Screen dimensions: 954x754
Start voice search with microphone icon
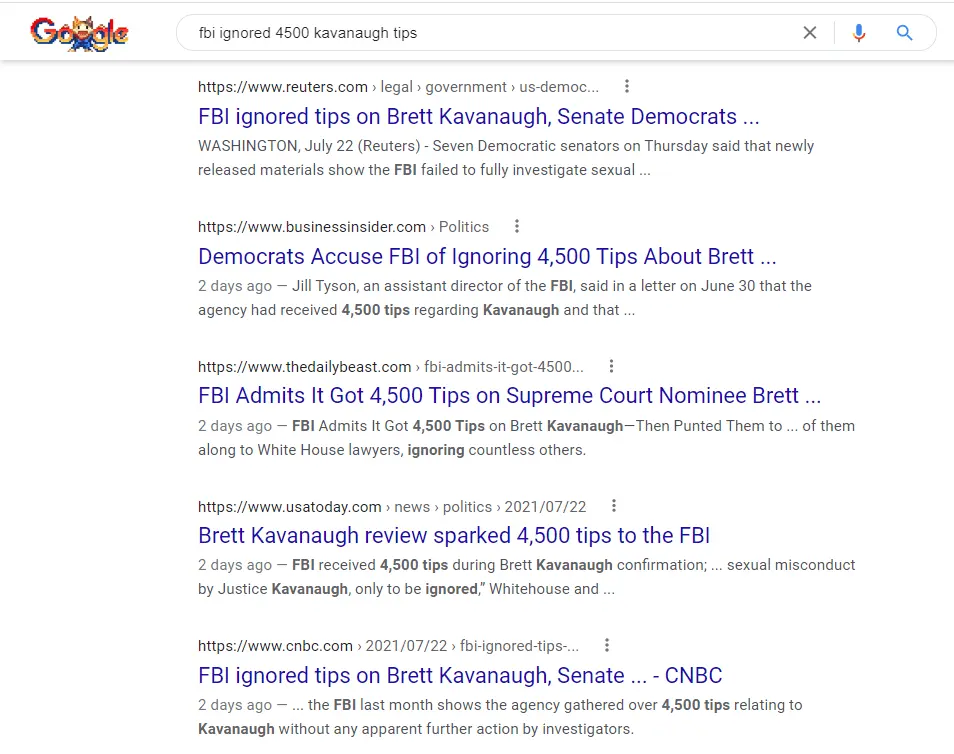pyautogui.click(x=858, y=33)
